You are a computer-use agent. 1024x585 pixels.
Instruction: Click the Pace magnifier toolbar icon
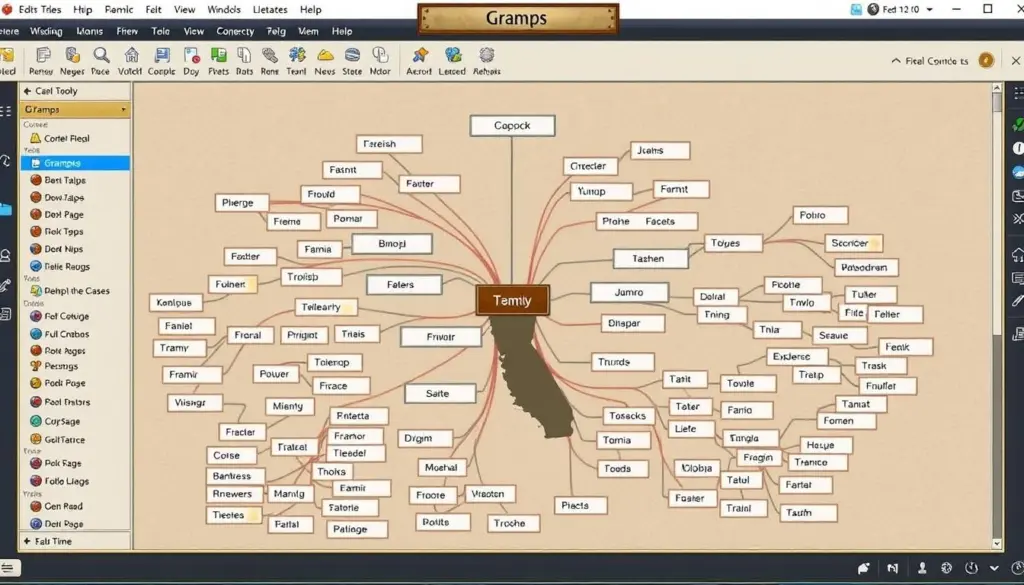tap(101, 55)
